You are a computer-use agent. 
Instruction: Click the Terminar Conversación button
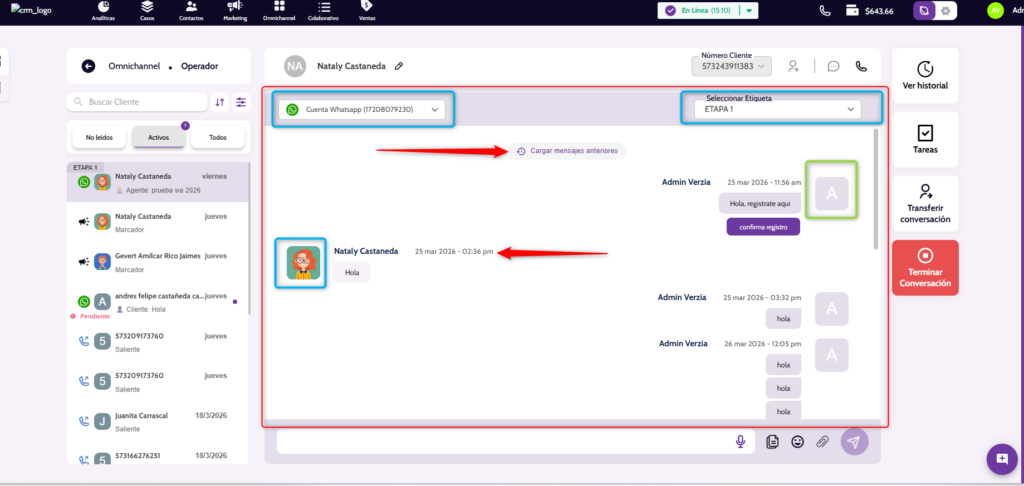tap(925, 267)
